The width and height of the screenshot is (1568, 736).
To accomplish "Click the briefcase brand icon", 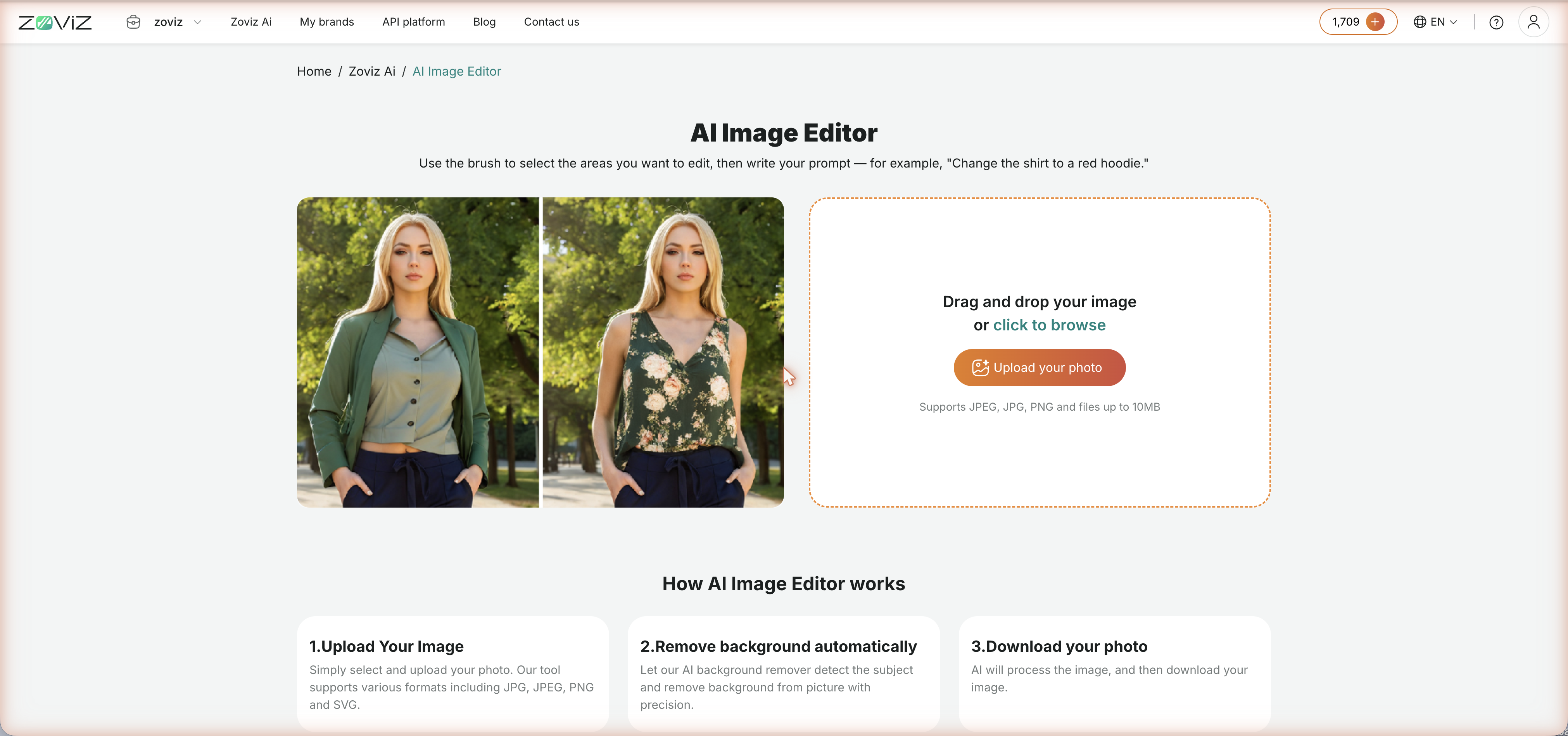I will point(133,22).
